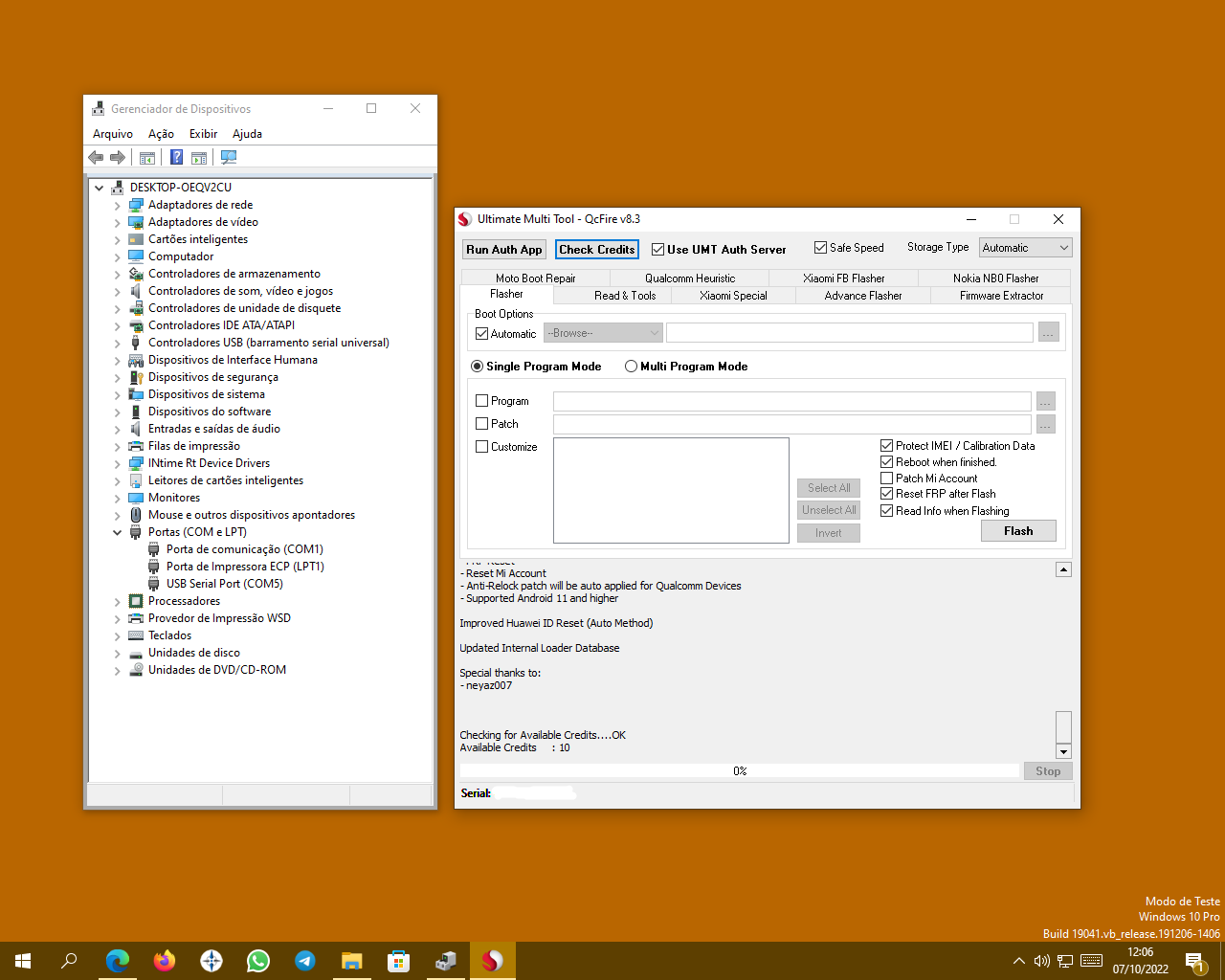Switch to the Xiaomi Special tab
This screenshot has height=980, width=1225.
733,296
